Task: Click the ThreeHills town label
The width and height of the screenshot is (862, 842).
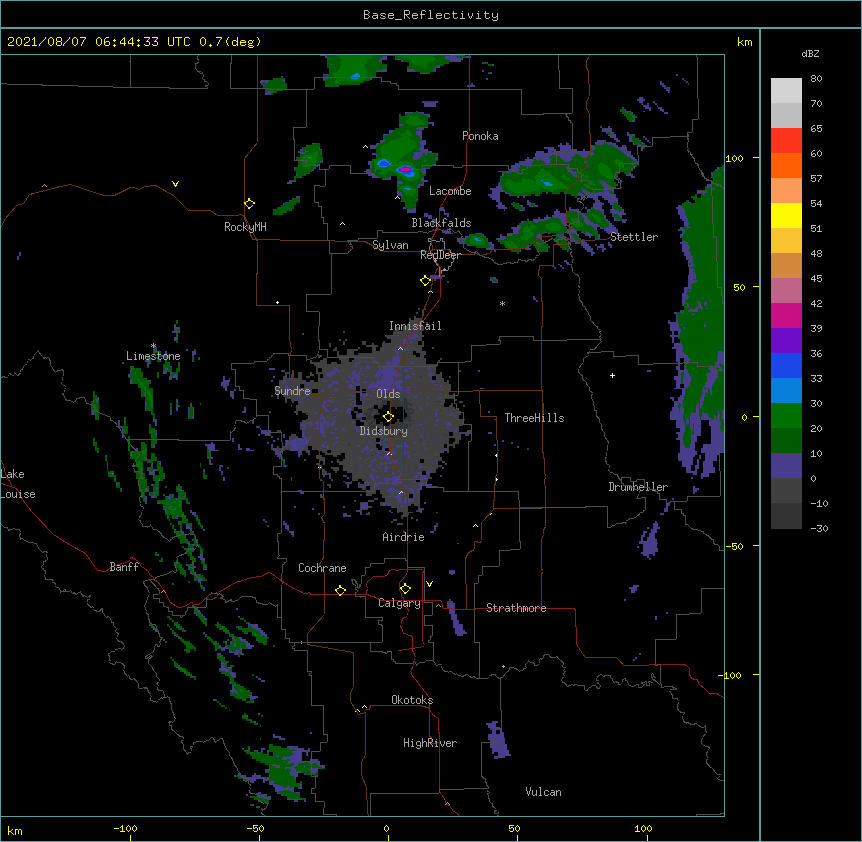Action: point(534,418)
